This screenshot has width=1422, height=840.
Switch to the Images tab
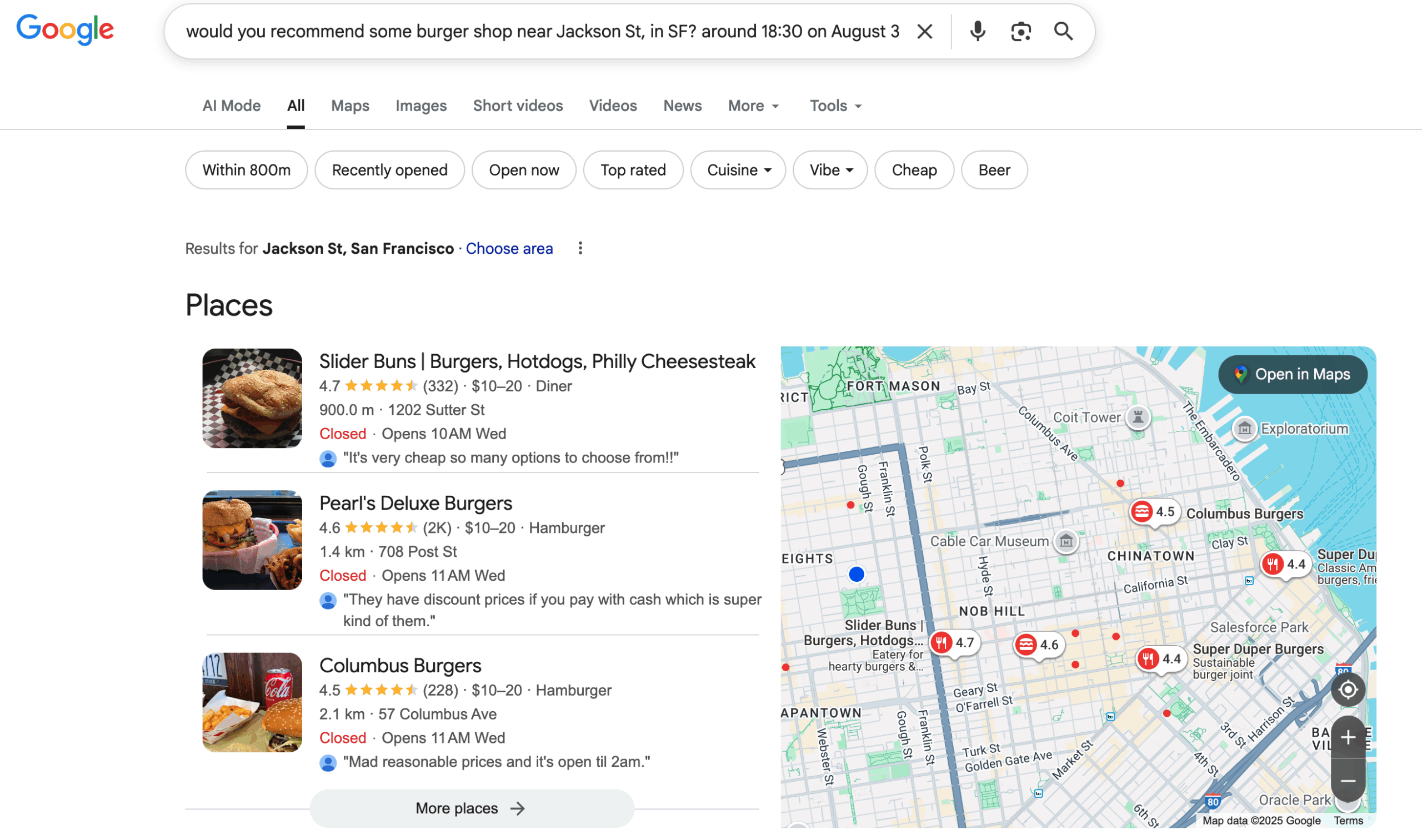[x=420, y=106]
